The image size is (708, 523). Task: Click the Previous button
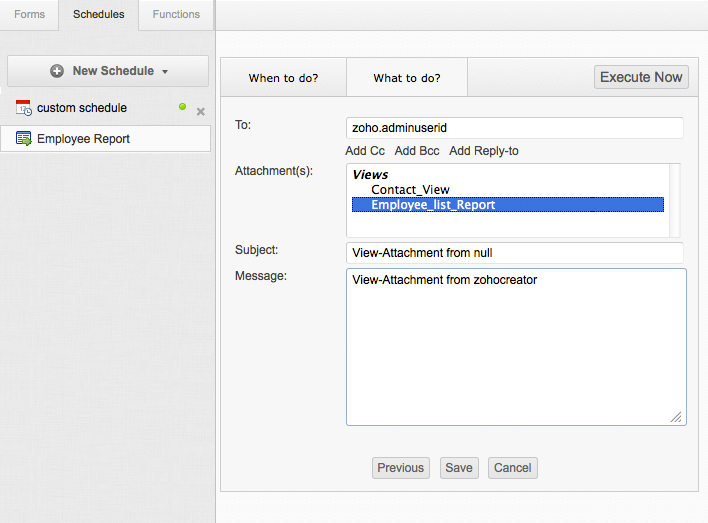[401, 468]
